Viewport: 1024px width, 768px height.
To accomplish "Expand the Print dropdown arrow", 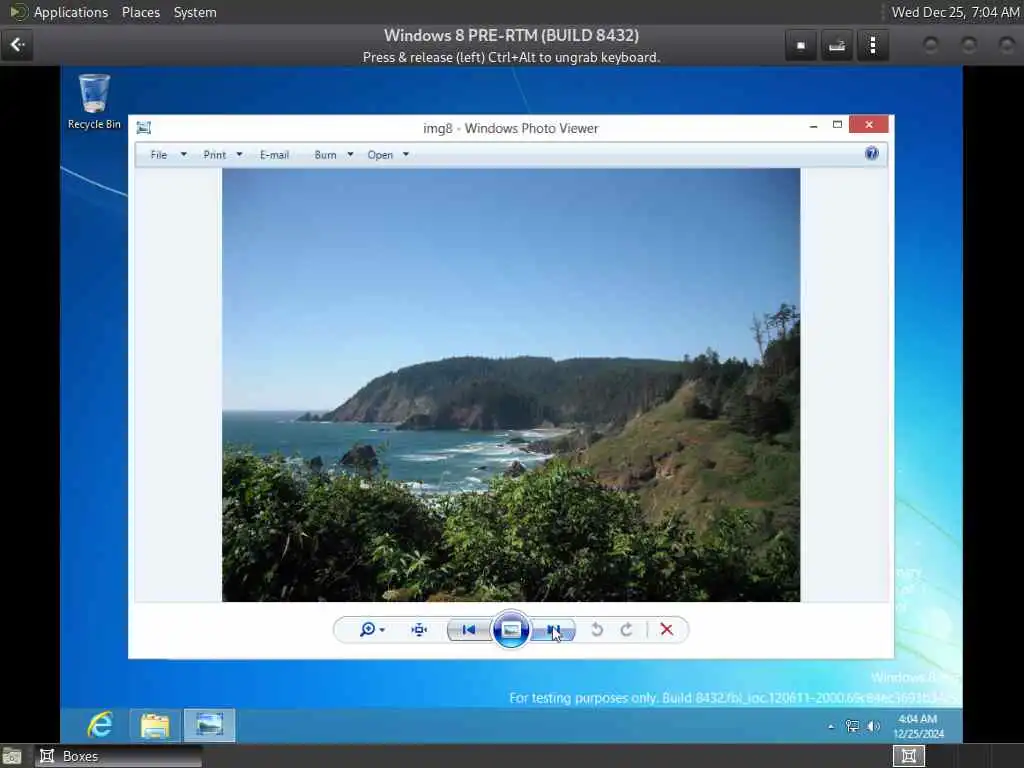I will click(x=239, y=155).
